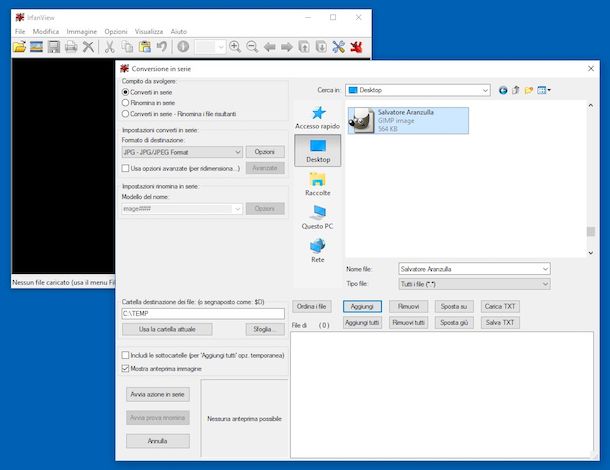The height and width of the screenshot is (470, 610).
Task: Select the Salvatore Aranzulla GIMP image file
Action: (408, 121)
